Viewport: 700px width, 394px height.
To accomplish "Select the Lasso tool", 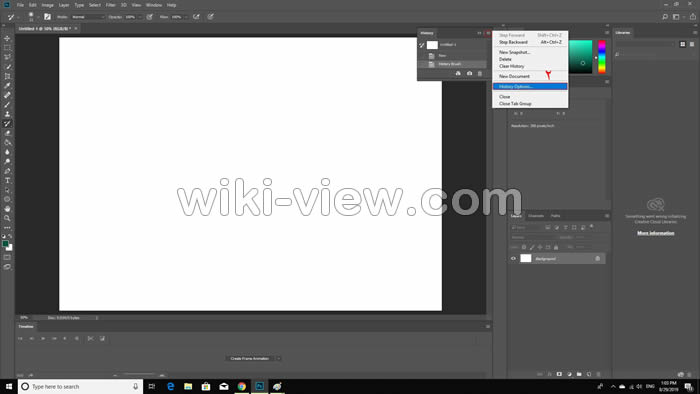I will coord(7,57).
